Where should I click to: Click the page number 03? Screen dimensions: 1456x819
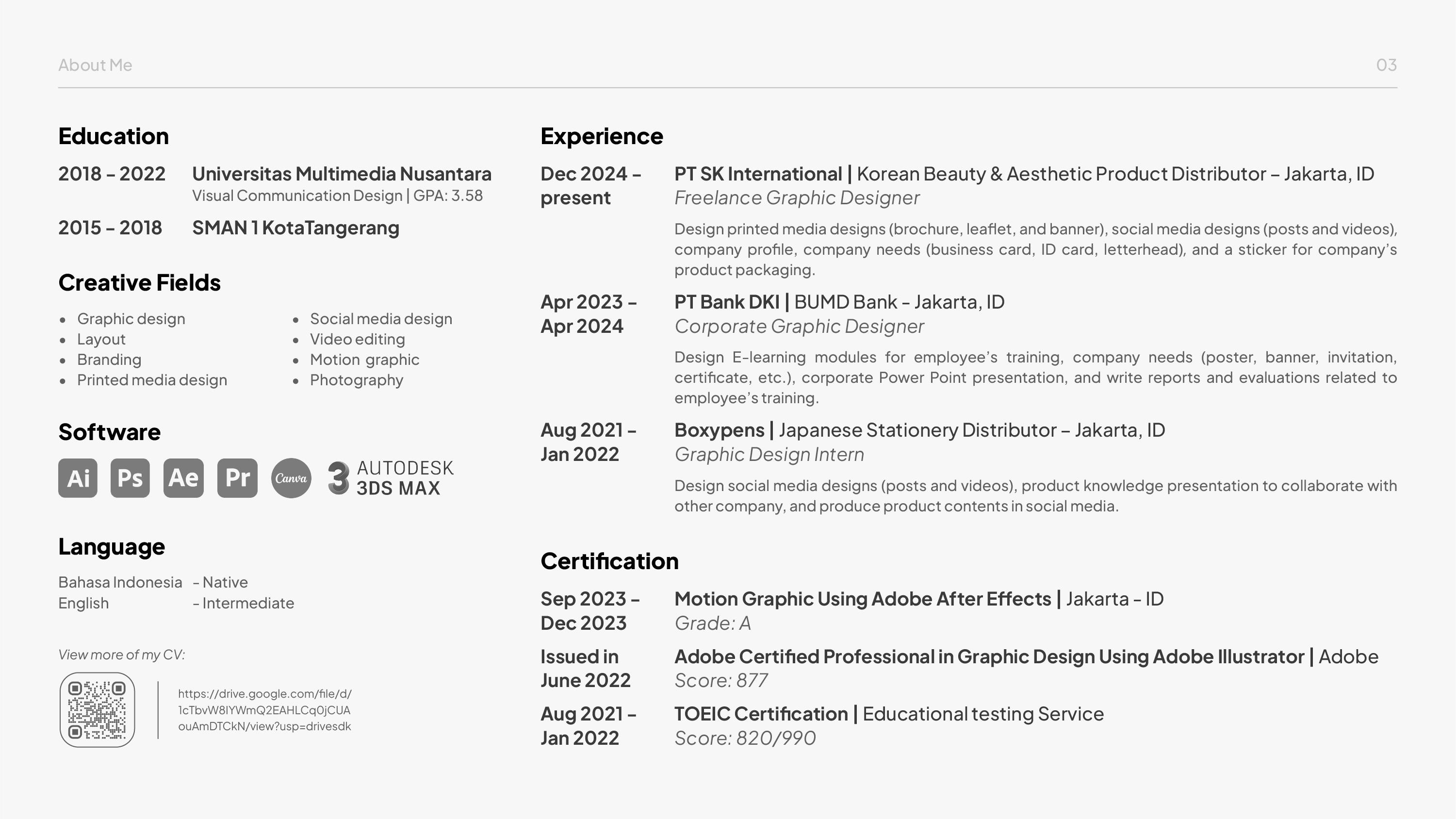point(1387,65)
